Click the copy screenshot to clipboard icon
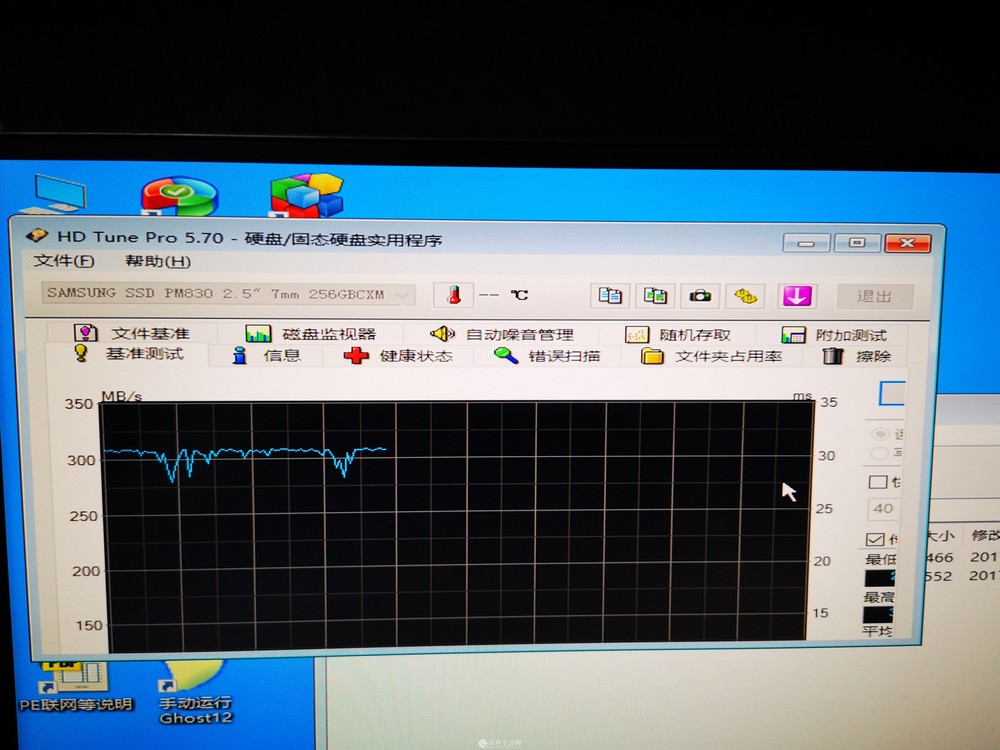1000x750 pixels. pyautogui.click(x=656, y=296)
